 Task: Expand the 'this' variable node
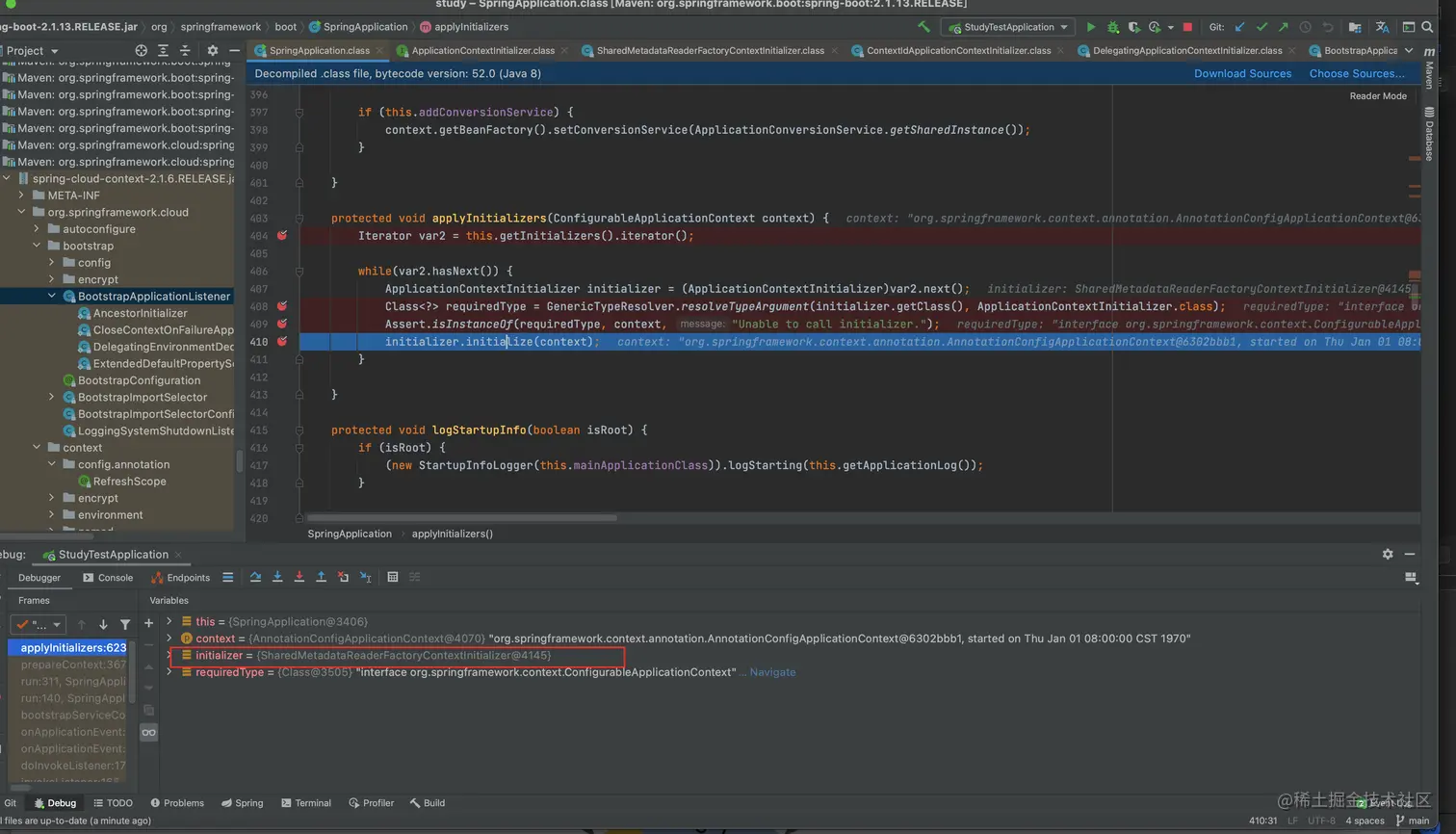169,621
